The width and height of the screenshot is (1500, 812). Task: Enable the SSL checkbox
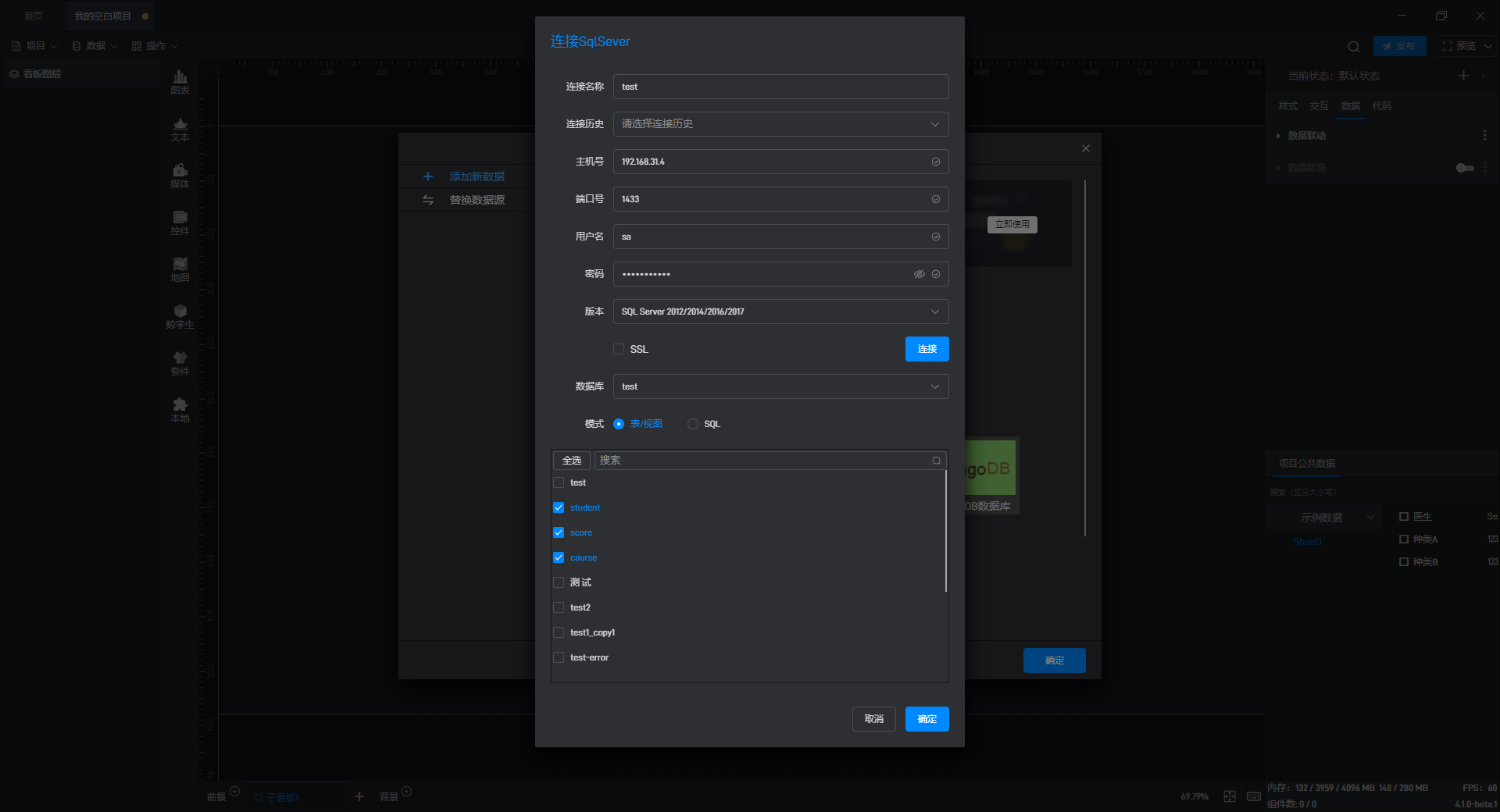pyautogui.click(x=619, y=349)
